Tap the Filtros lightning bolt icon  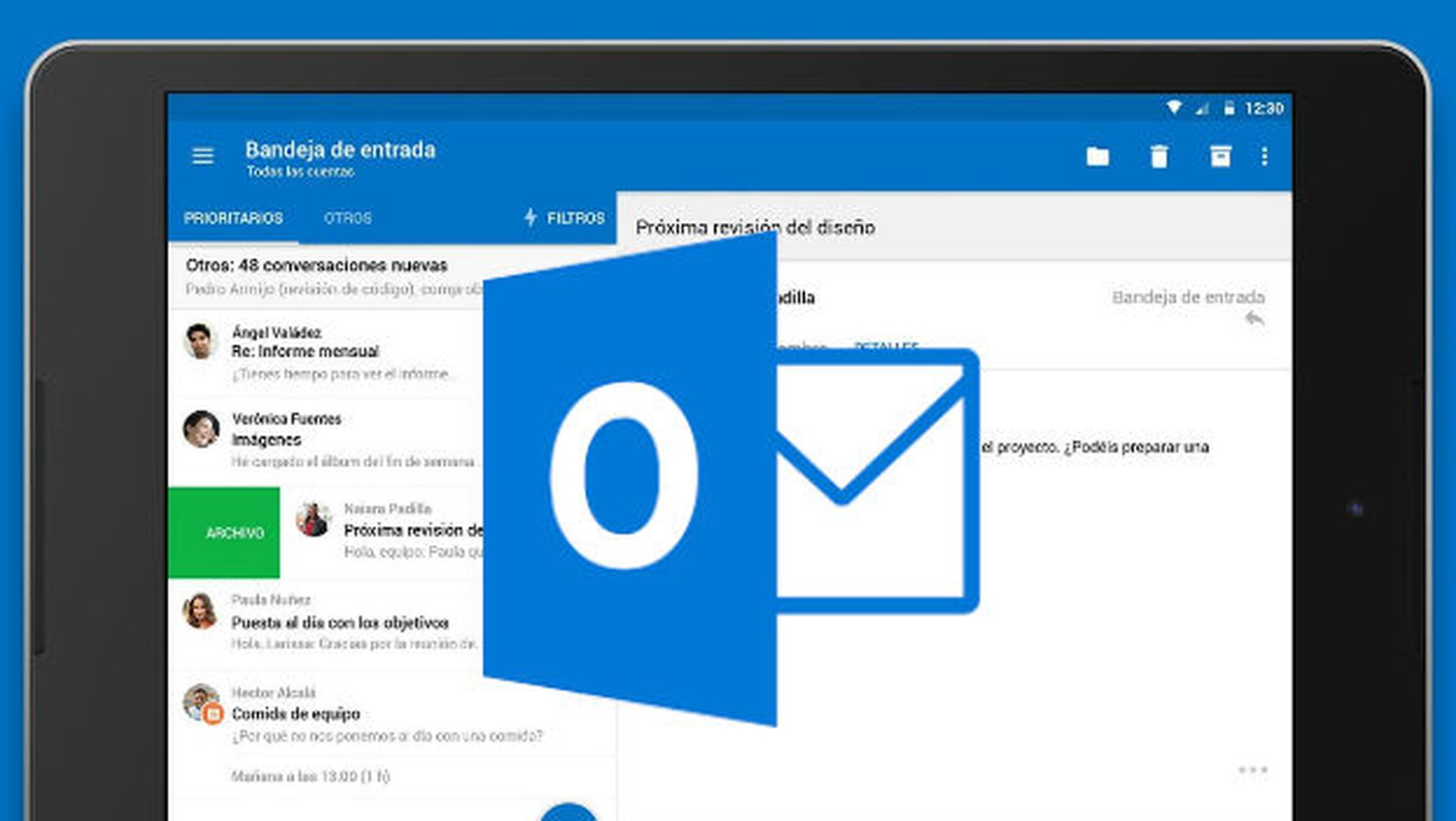[531, 218]
